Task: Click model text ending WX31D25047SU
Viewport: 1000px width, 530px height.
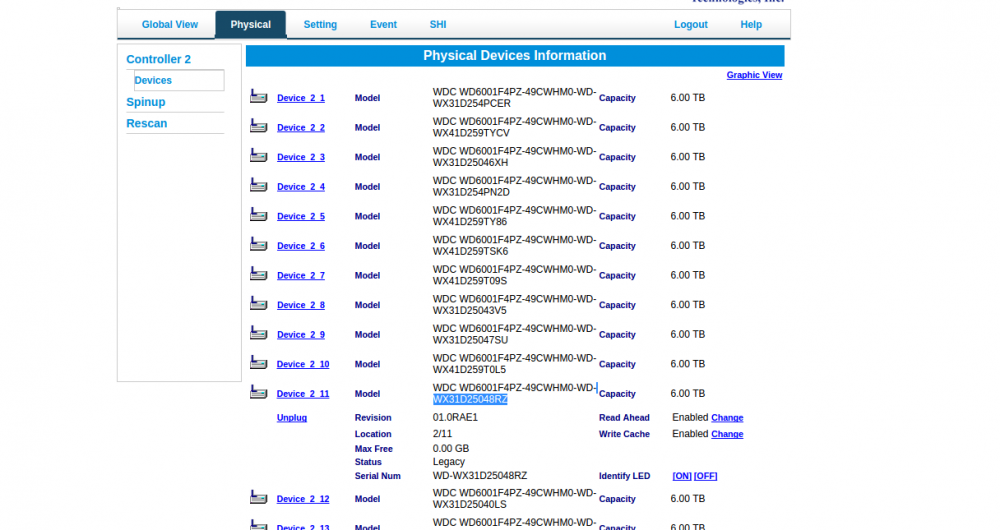Action: point(514,334)
